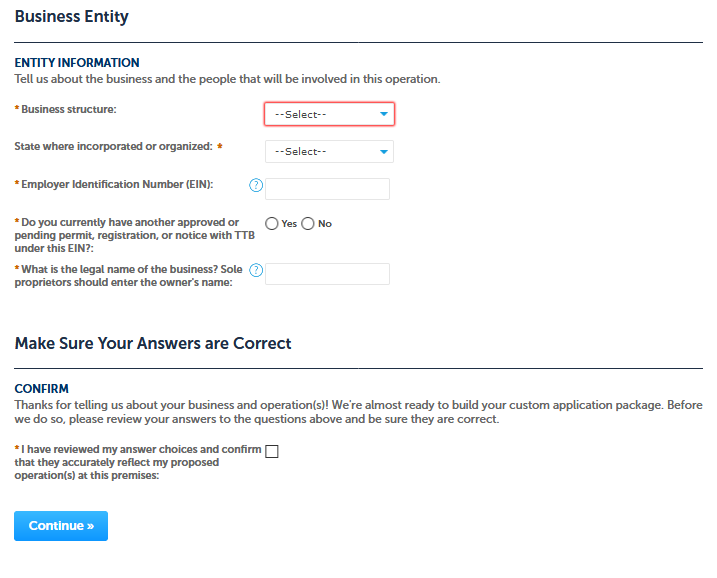The image size is (717, 578).
Task: Click the "I have reviewed my answer choices" label
Action: coord(138,462)
